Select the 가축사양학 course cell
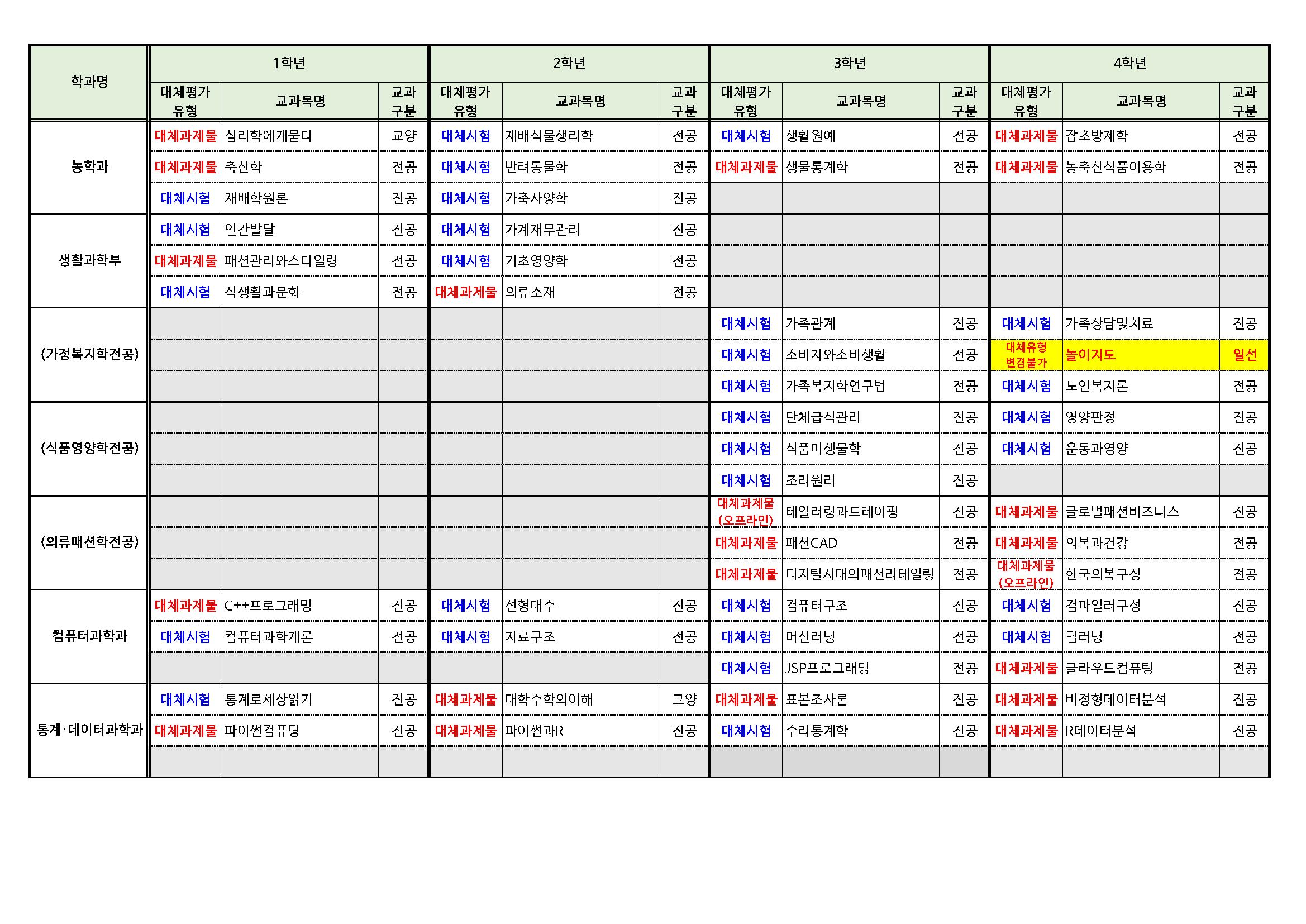The width and height of the screenshot is (1306, 924). pos(581,198)
